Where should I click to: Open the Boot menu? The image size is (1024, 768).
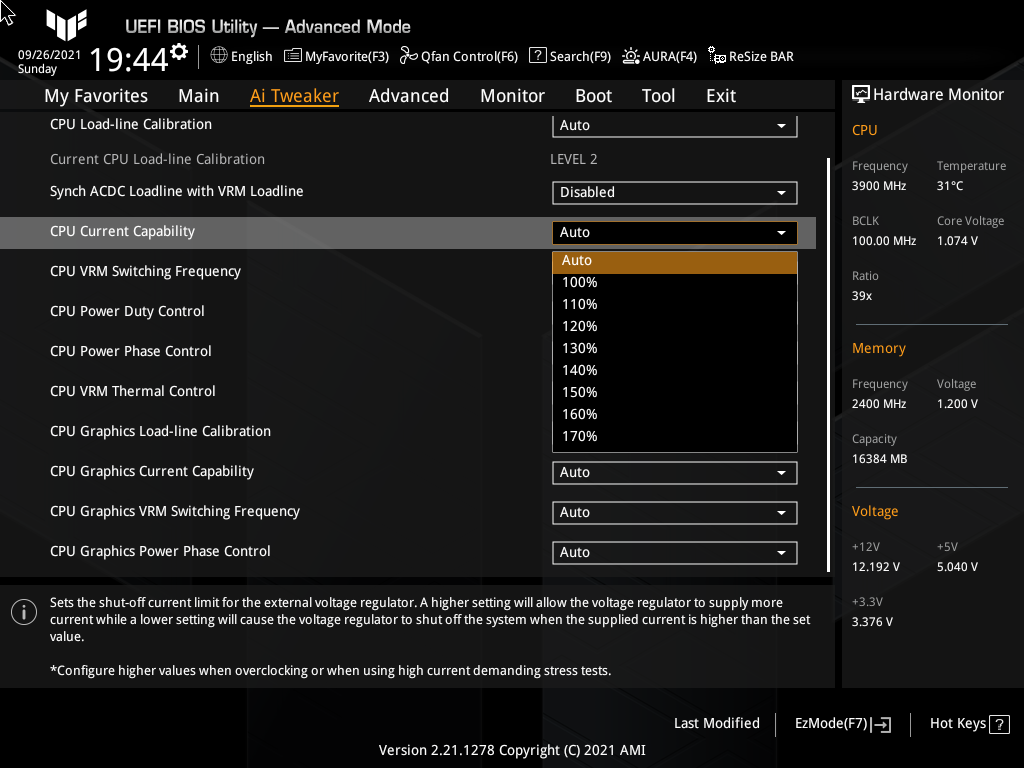click(x=593, y=95)
